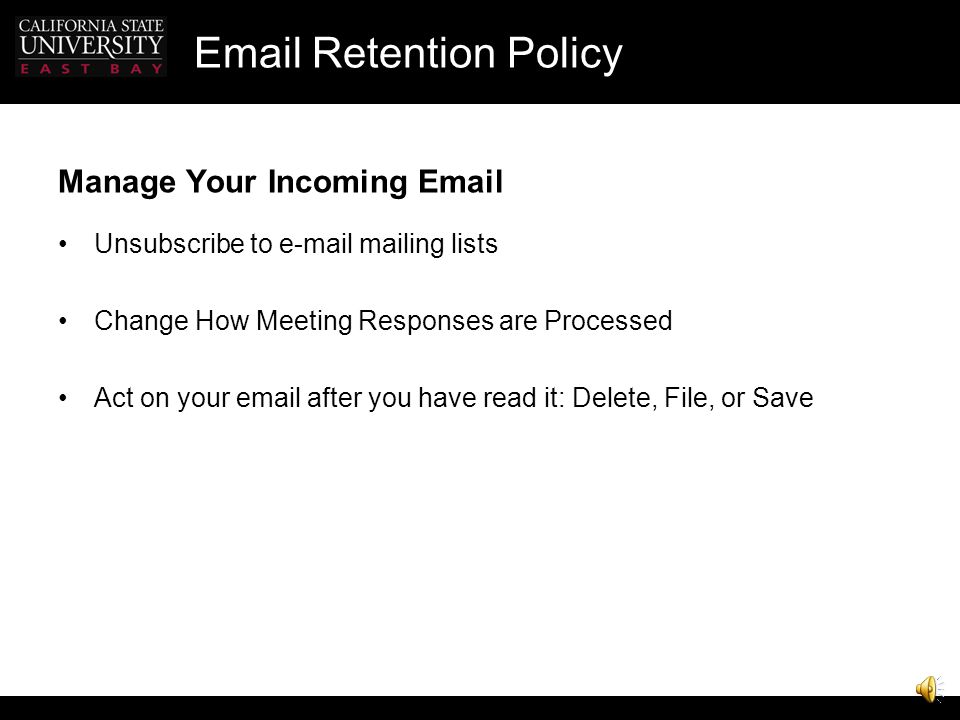Click the word Save in the last bullet

click(x=782, y=398)
